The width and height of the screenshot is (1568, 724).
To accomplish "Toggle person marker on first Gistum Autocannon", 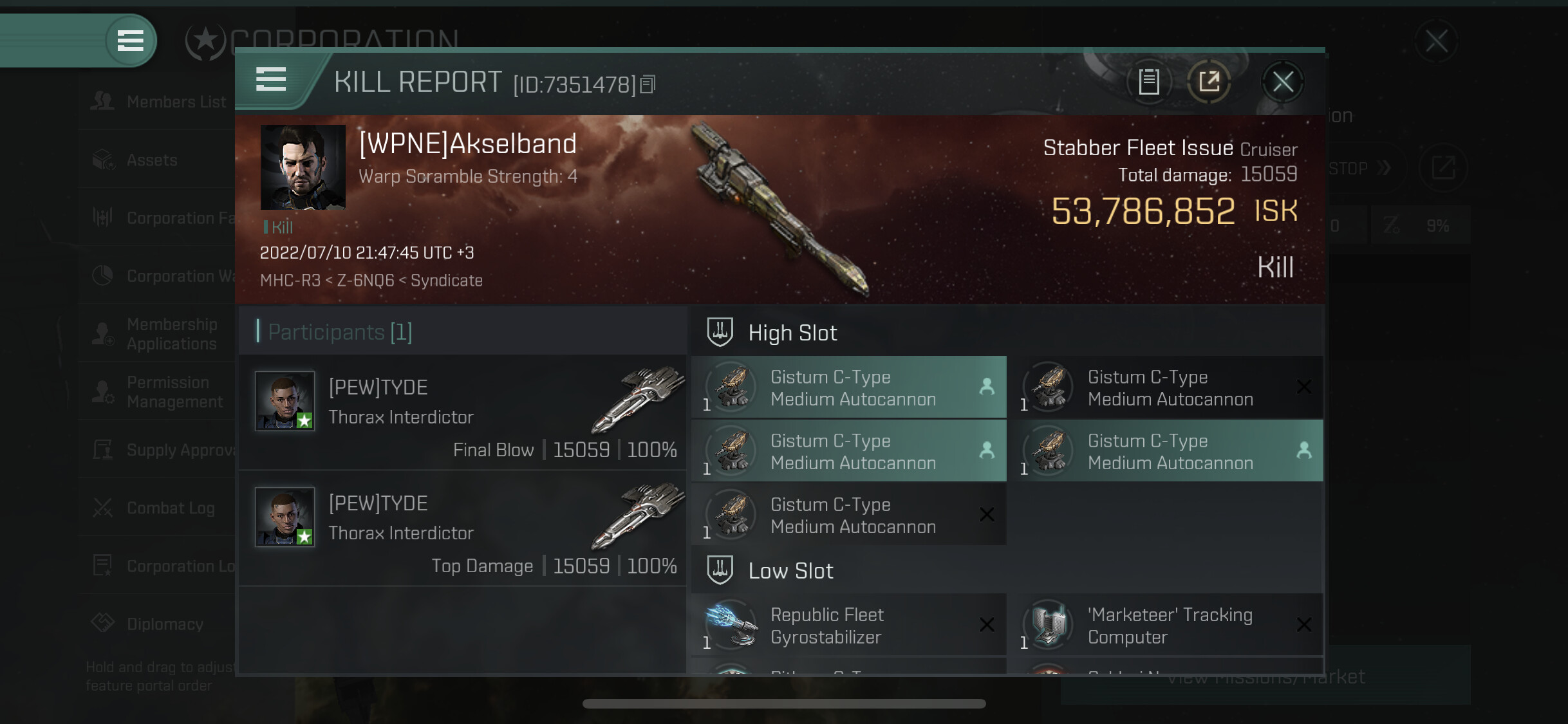I will click(986, 387).
